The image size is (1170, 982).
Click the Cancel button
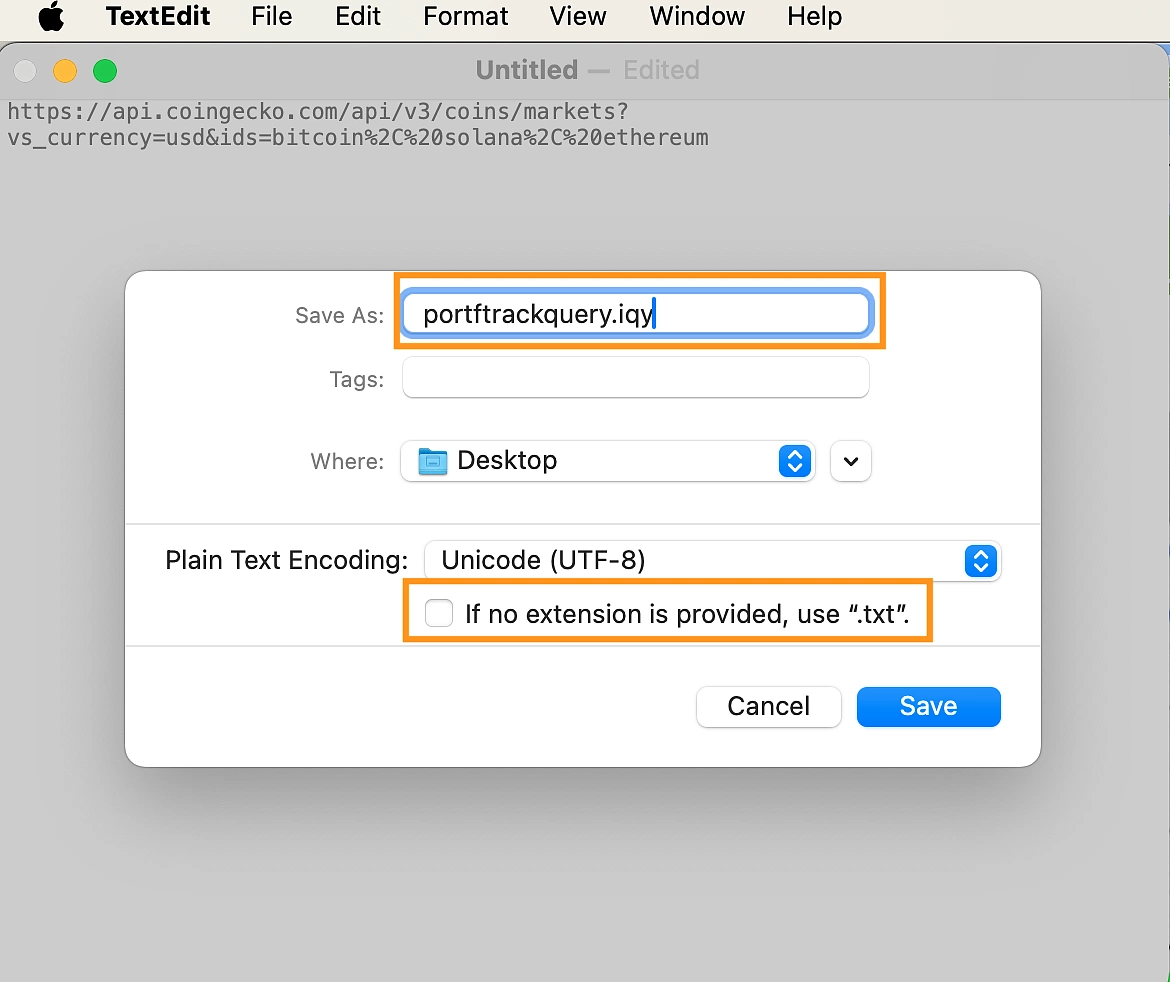tap(769, 706)
